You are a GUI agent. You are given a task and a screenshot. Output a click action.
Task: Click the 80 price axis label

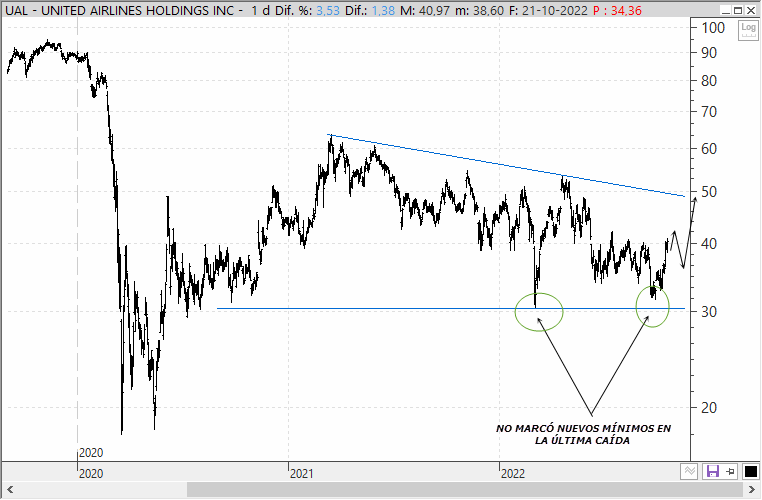709,81
